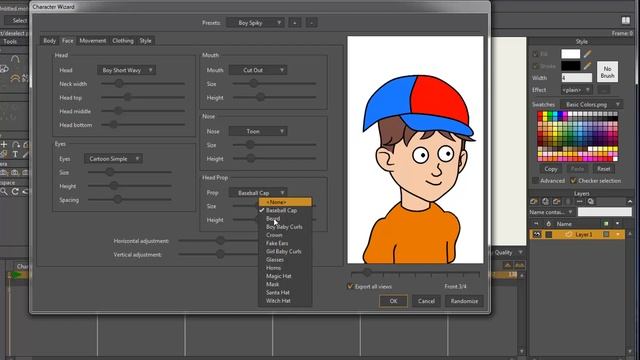Choose None from the Prop list
Image resolution: width=640 pixels, height=360 pixels.
pyautogui.click(x=285, y=202)
